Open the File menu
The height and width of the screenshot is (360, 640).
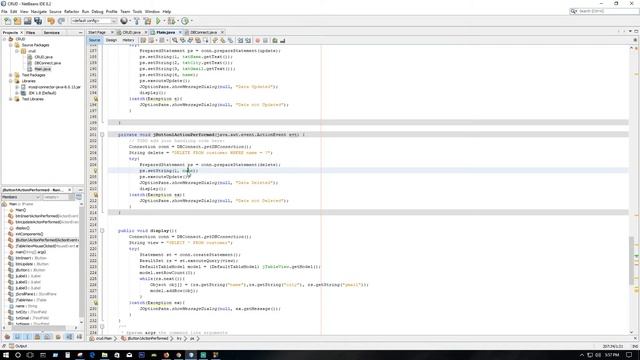(4, 11)
